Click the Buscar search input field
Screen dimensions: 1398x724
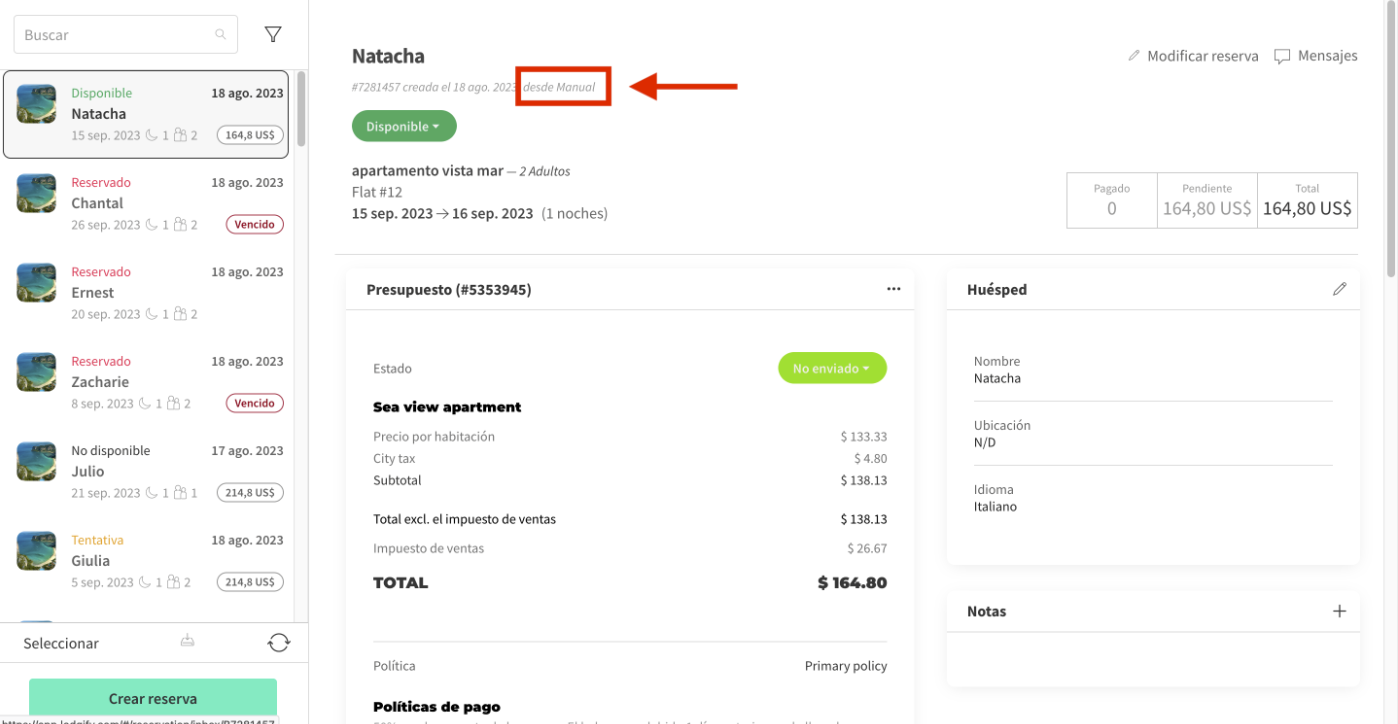[x=115, y=35]
